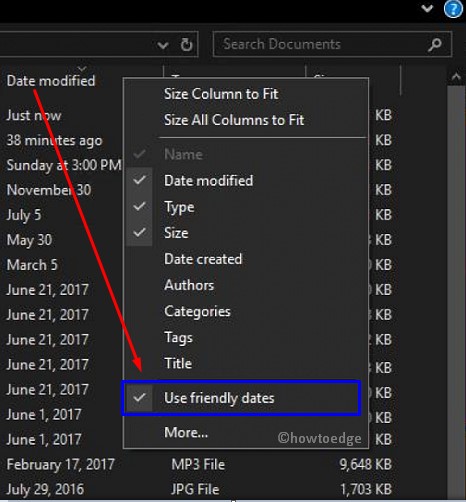The width and height of the screenshot is (466, 502).
Task: Collapse the ribbon with the top-right chevron
Action: (x=427, y=8)
